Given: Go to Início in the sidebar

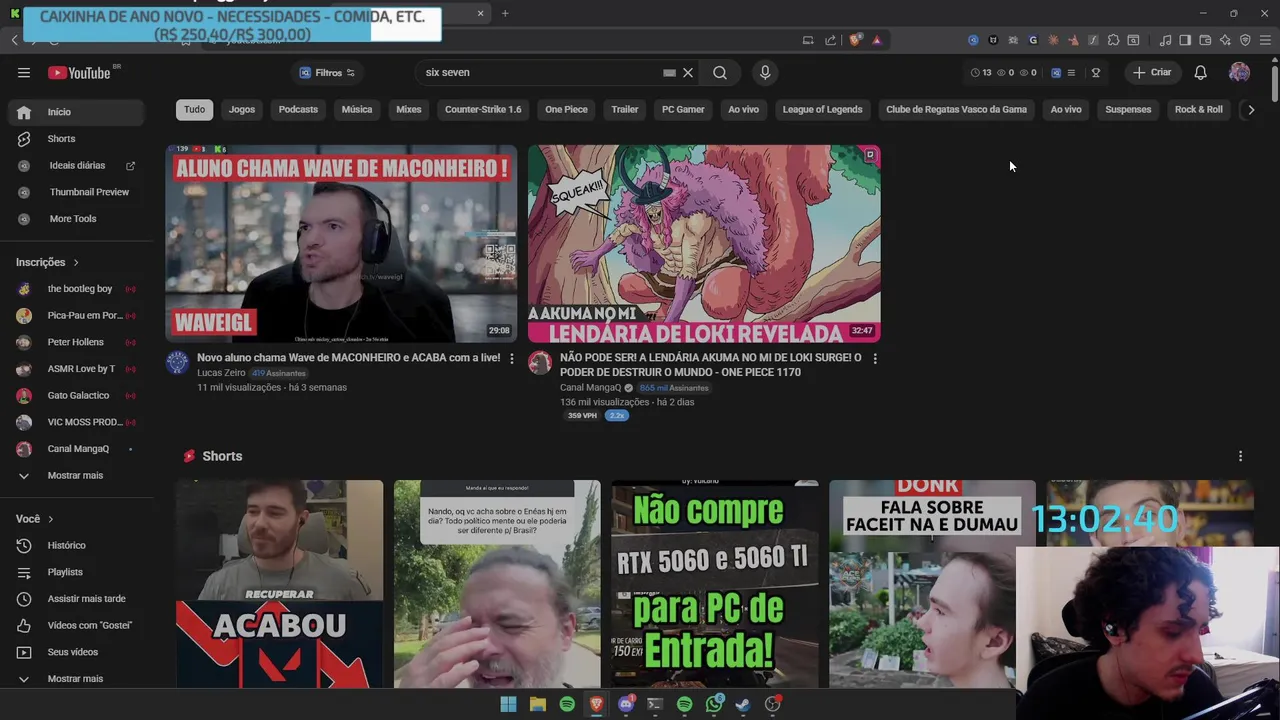Looking at the screenshot, I should [75, 112].
